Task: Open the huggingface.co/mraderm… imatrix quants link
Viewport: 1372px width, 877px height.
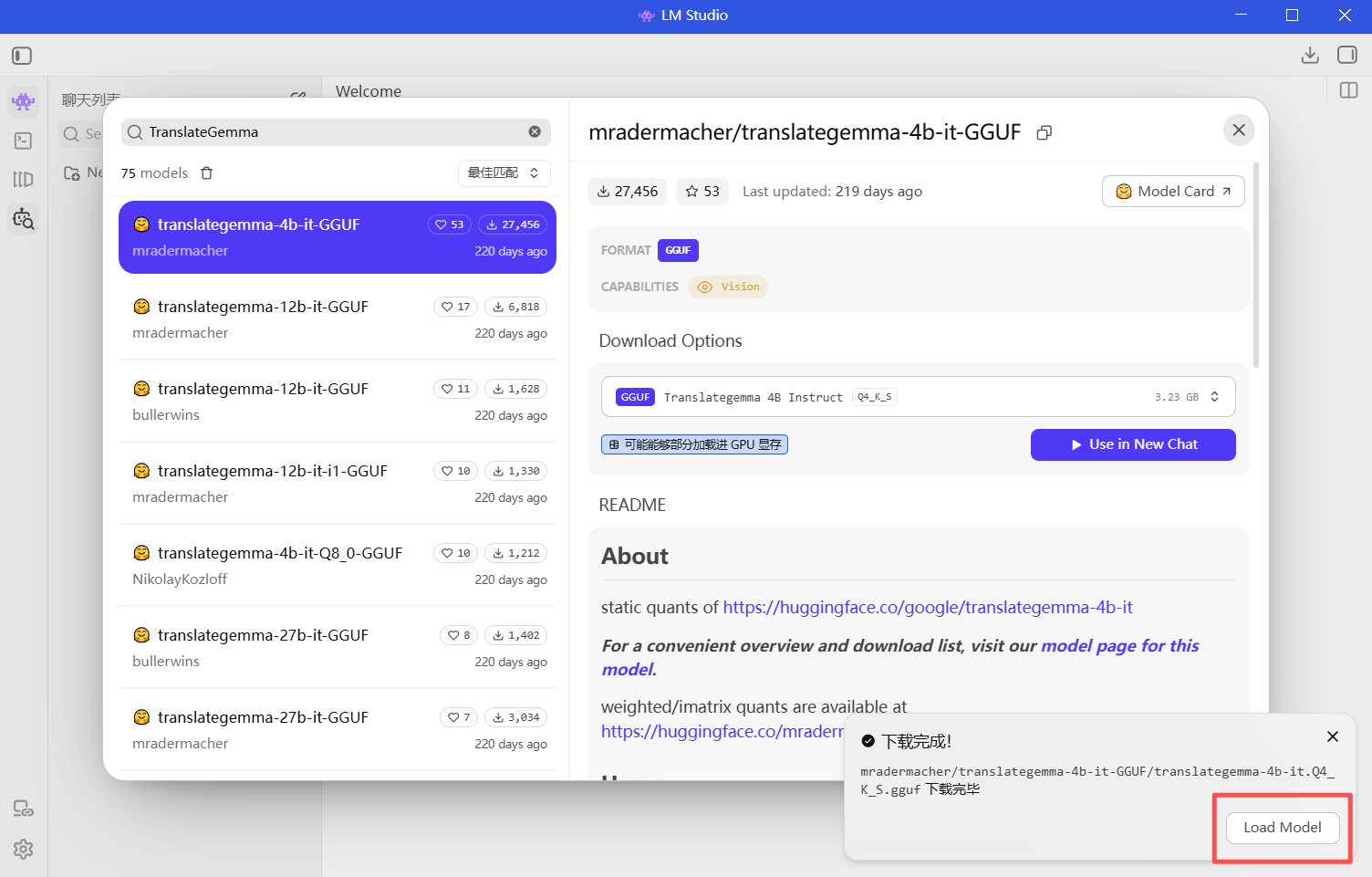Action: click(x=722, y=731)
